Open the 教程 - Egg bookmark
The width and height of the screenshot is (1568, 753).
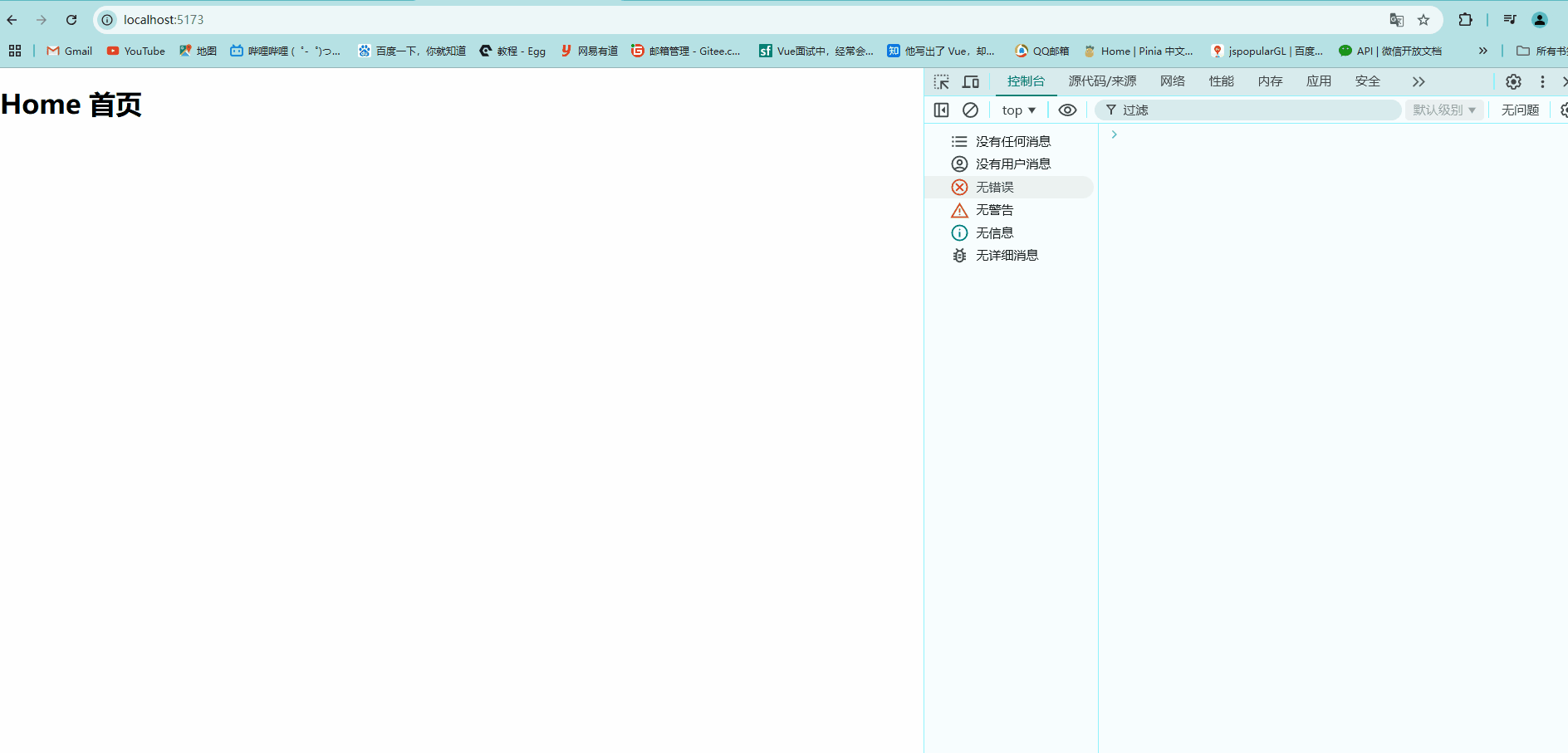(512, 51)
